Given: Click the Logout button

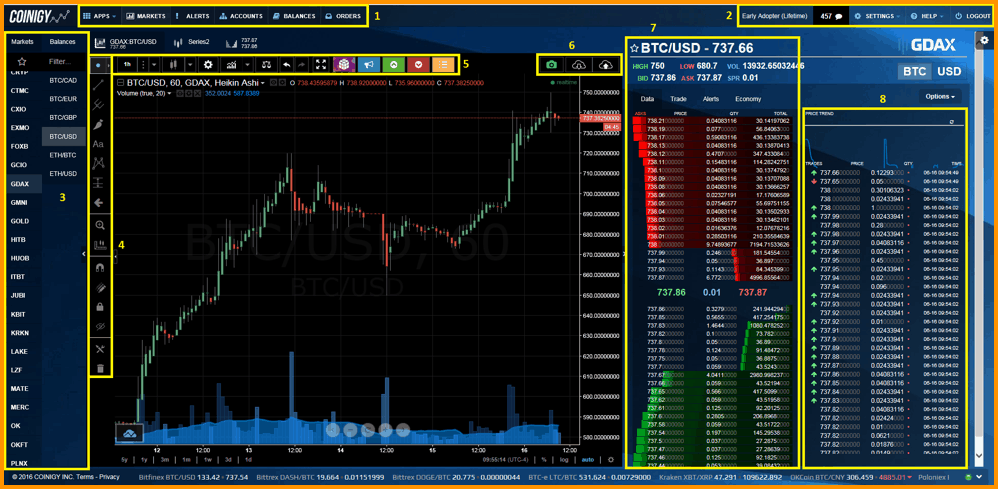Looking at the screenshot, I should click(x=973, y=16).
